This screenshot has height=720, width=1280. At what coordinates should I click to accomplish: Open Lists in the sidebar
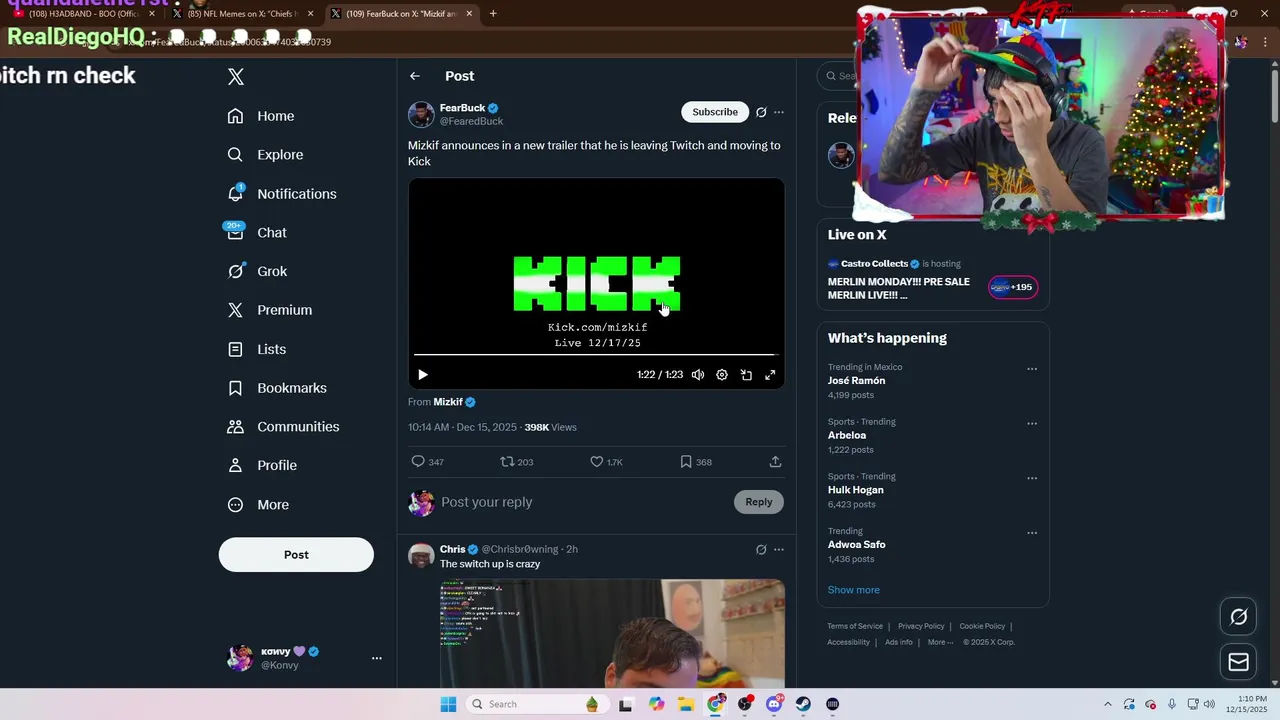point(257,349)
